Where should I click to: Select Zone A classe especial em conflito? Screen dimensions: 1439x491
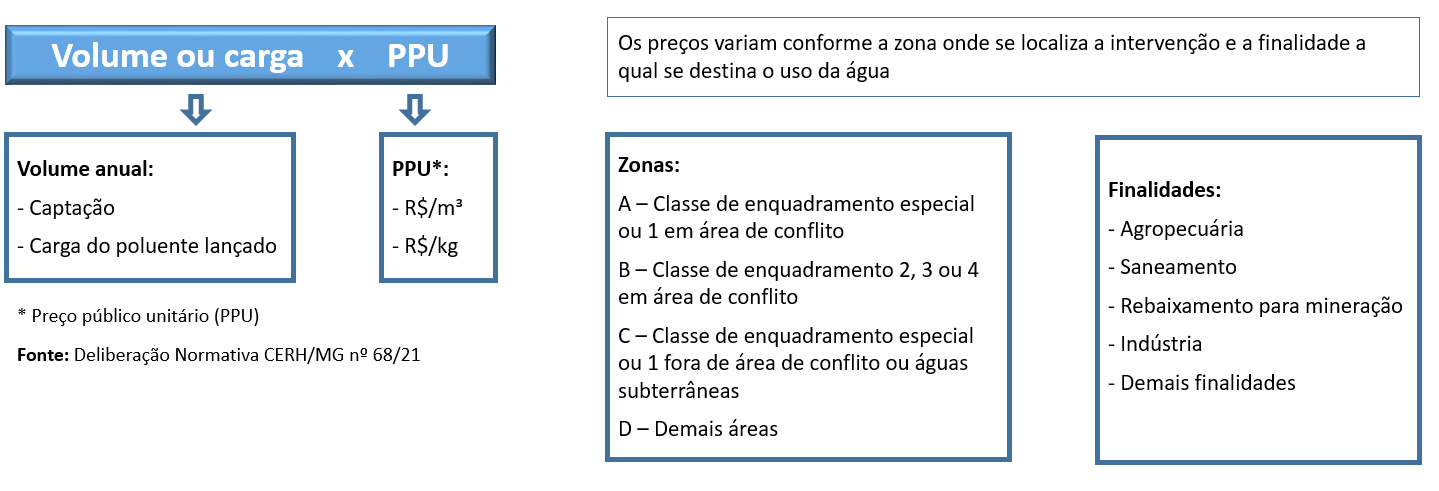(x=796, y=217)
